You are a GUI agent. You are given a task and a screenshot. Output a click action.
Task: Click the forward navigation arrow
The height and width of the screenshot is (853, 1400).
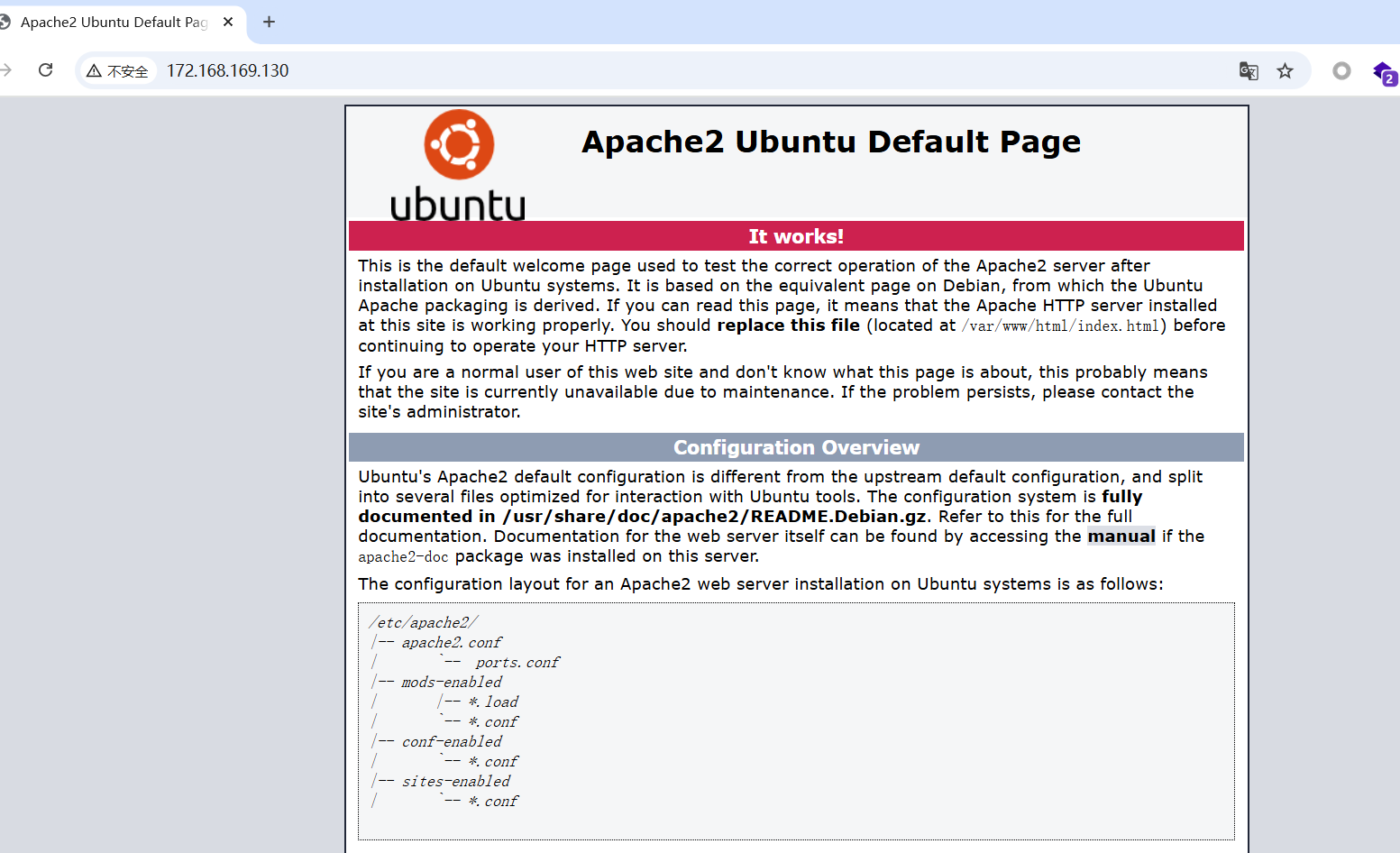[x=5, y=70]
